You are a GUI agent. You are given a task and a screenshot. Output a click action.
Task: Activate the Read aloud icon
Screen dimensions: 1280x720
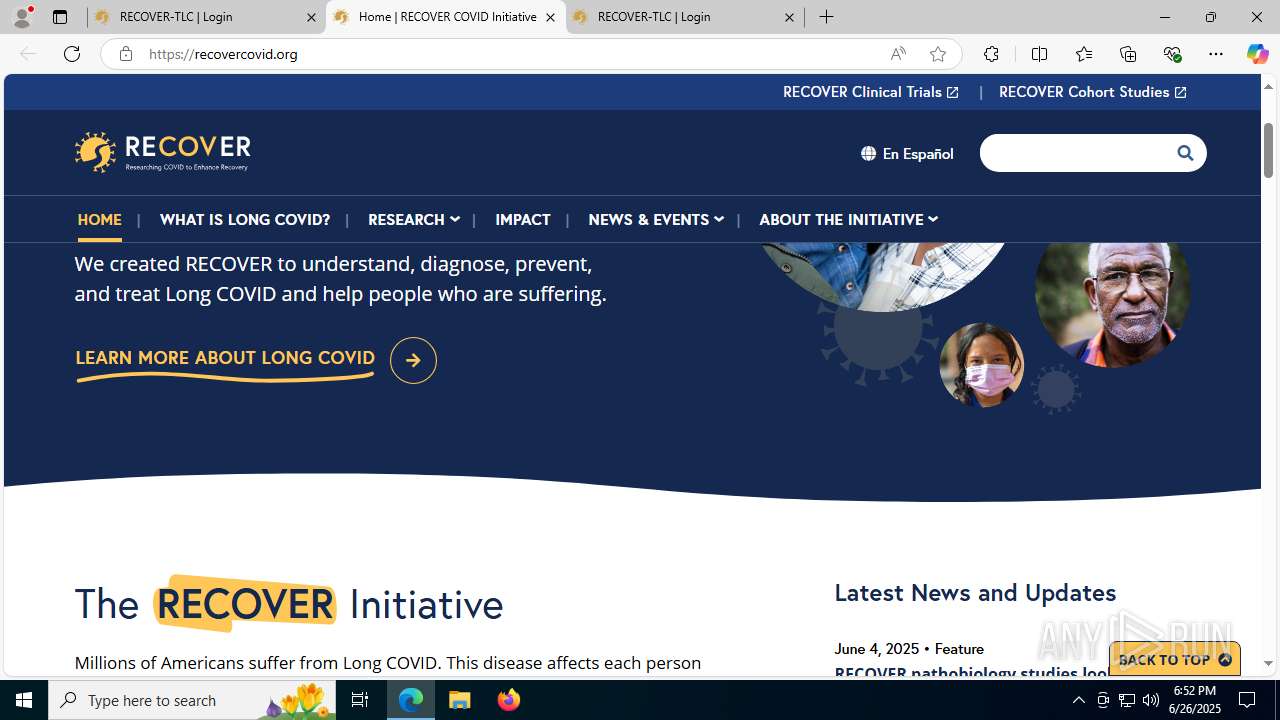coord(898,54)
